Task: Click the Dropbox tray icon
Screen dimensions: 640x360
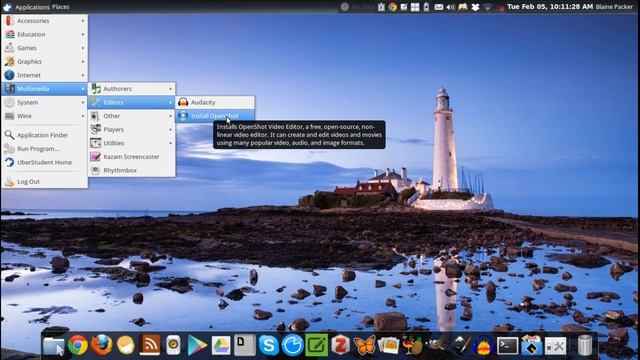Action: [475, 7]
